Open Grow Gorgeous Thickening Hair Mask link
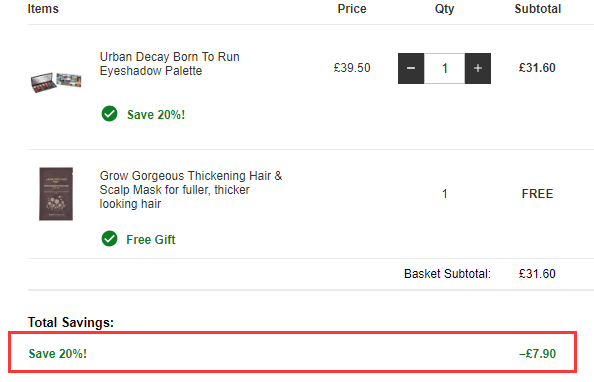 (191, 190)
